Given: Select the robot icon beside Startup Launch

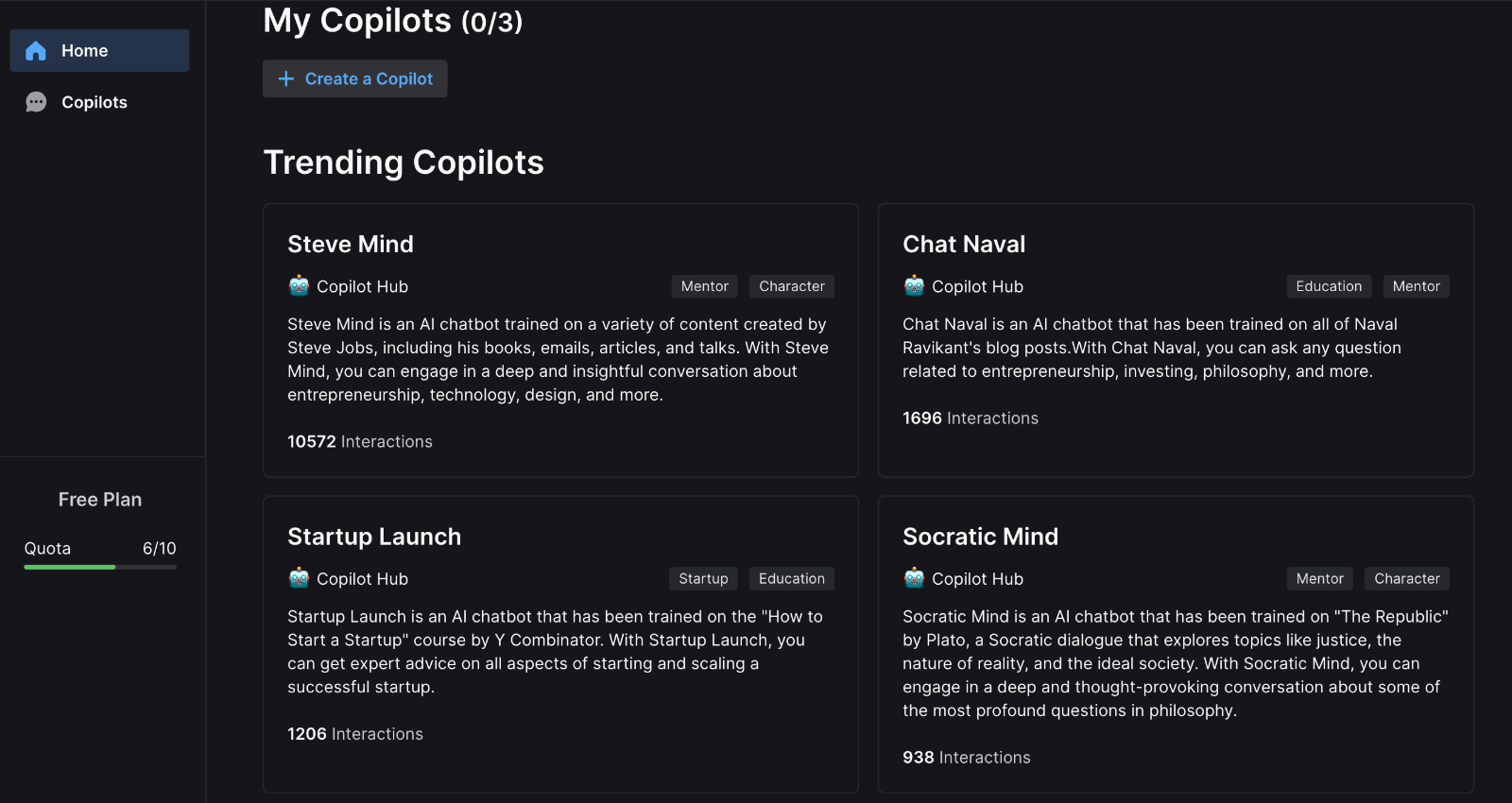Looking at the screenshot, I should point(297,578).
